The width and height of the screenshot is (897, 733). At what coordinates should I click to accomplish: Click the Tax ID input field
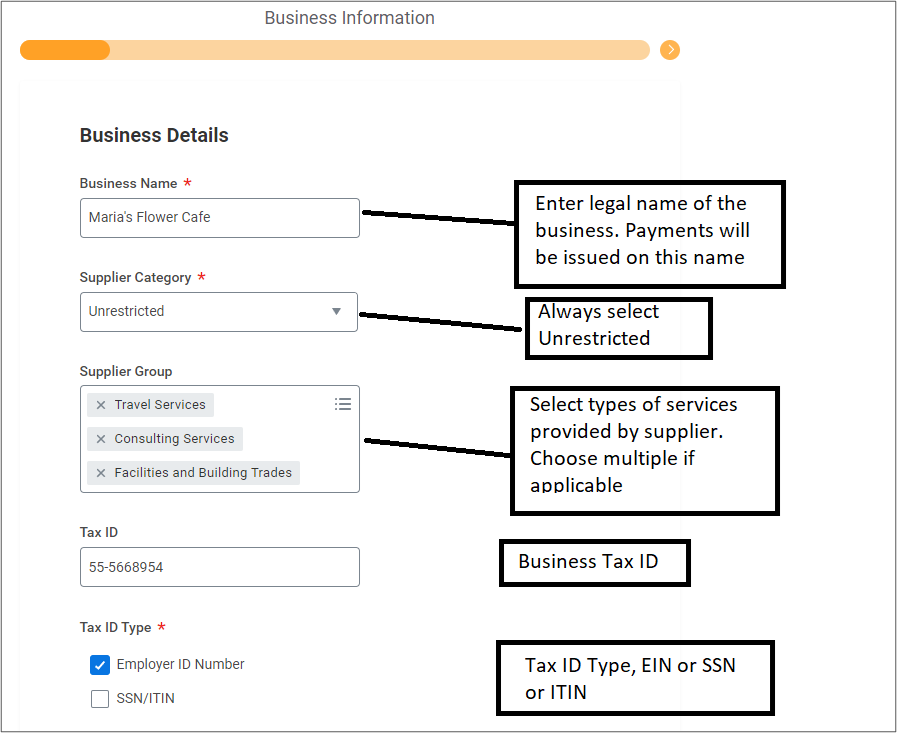pyautogui.click(x=220, y=567)
